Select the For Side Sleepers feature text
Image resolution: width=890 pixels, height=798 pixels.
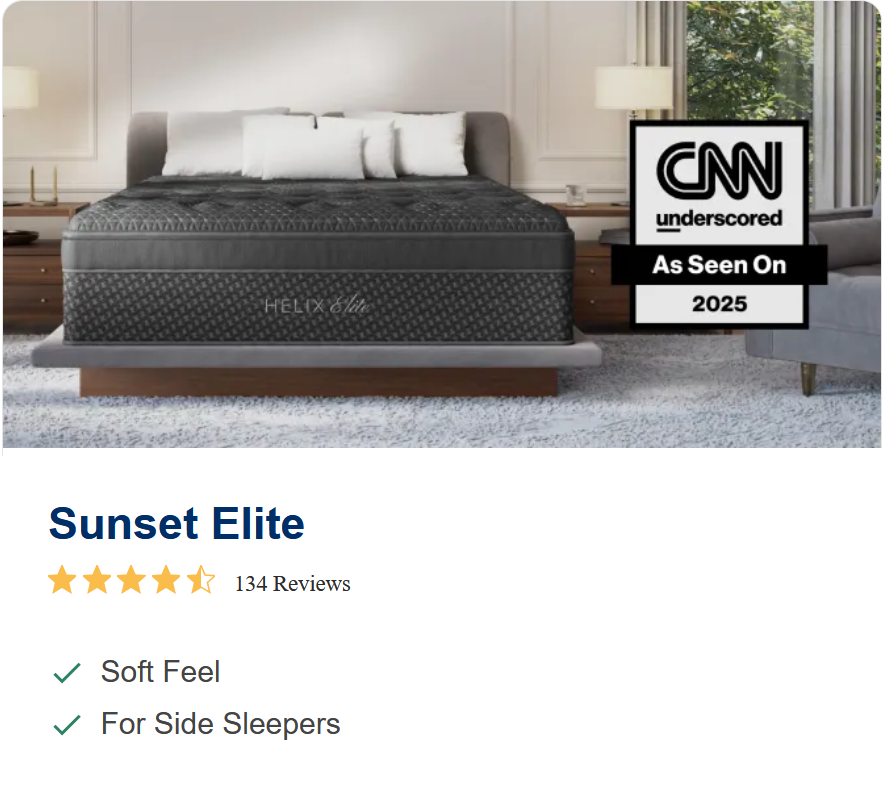click(220, 724)
